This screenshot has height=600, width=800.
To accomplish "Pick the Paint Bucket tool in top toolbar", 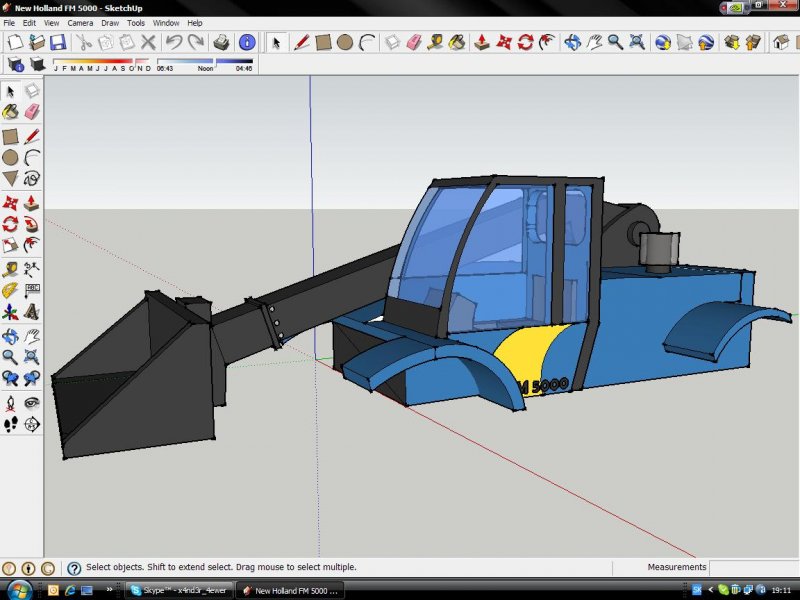I will 457,42.
